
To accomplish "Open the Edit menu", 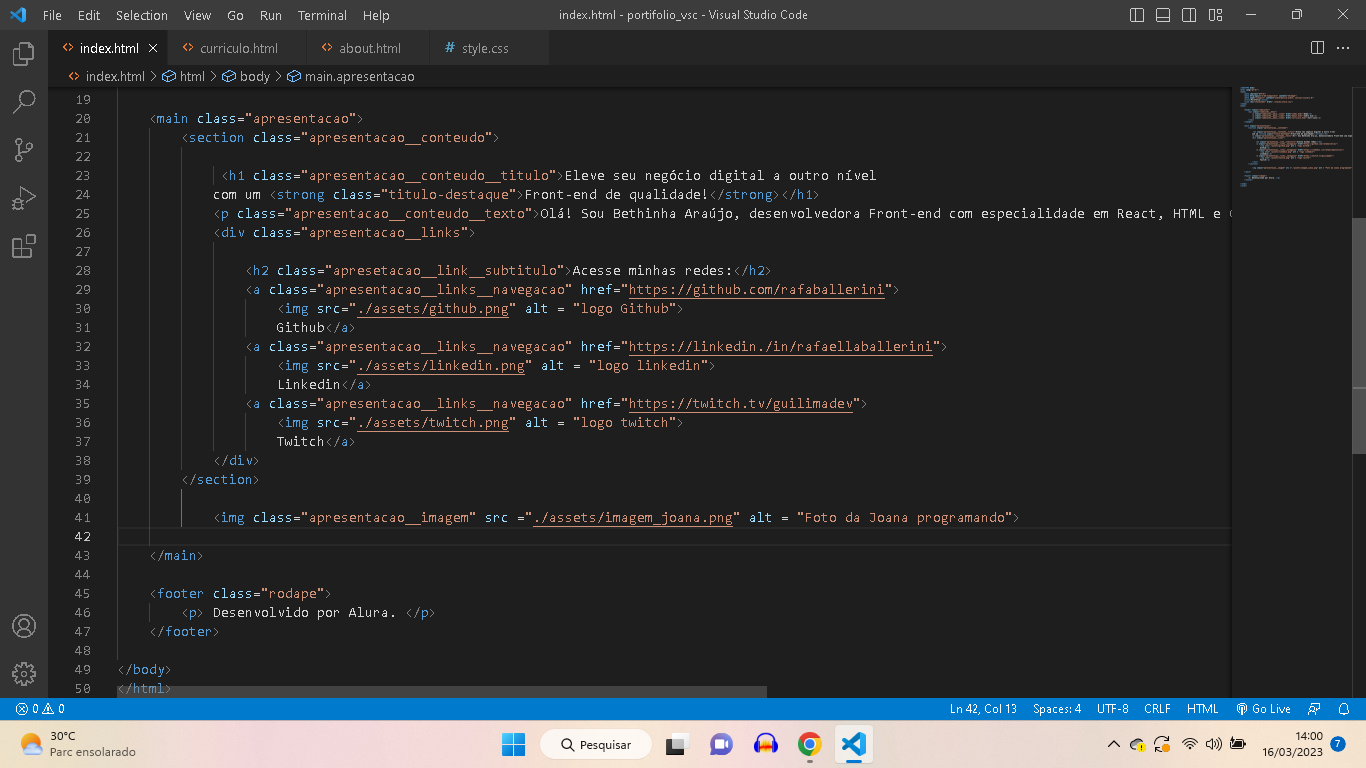I will coord(89,15).
